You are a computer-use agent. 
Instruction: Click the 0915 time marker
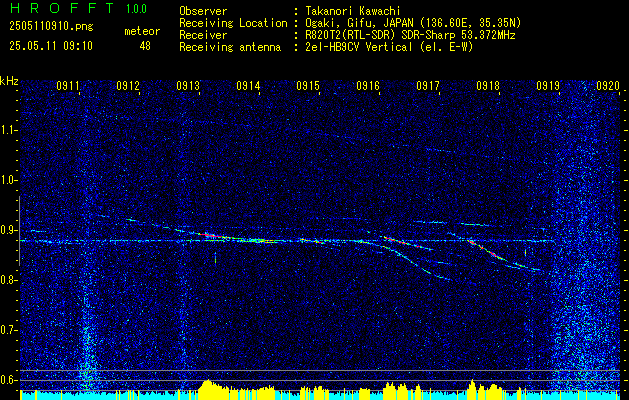308,85
